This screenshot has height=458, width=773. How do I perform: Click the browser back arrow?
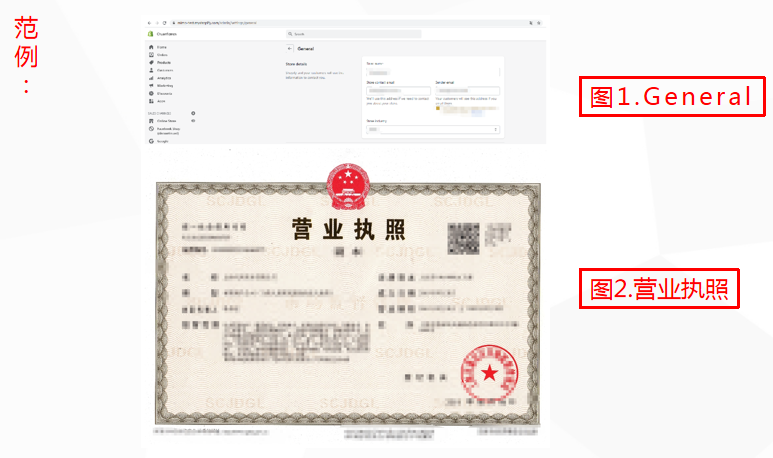149,23
